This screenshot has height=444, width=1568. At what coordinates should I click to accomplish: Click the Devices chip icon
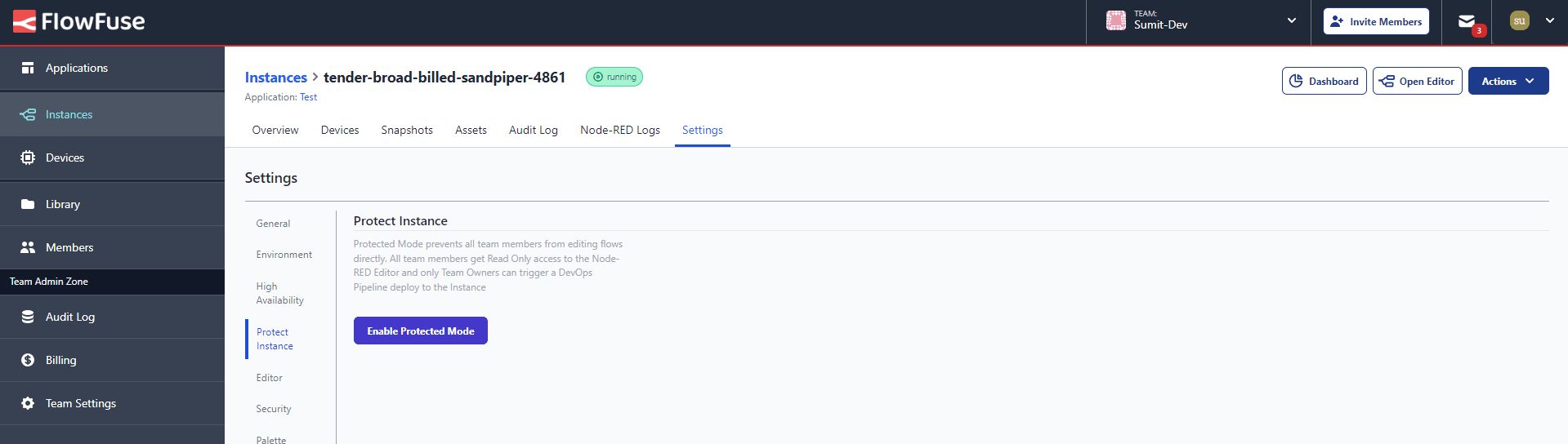pyautogui.click(x=28, y=158)
